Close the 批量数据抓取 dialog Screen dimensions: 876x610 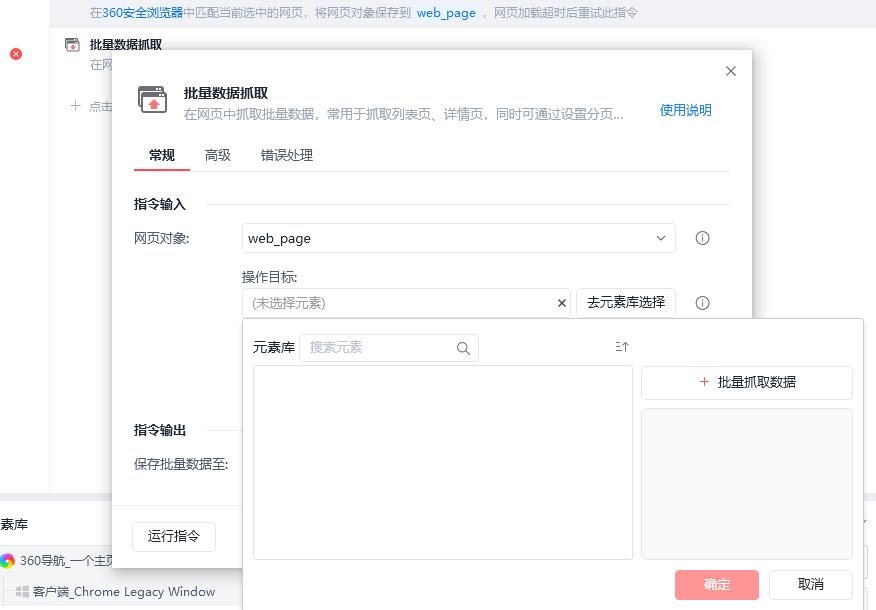(x=731, y=71)
